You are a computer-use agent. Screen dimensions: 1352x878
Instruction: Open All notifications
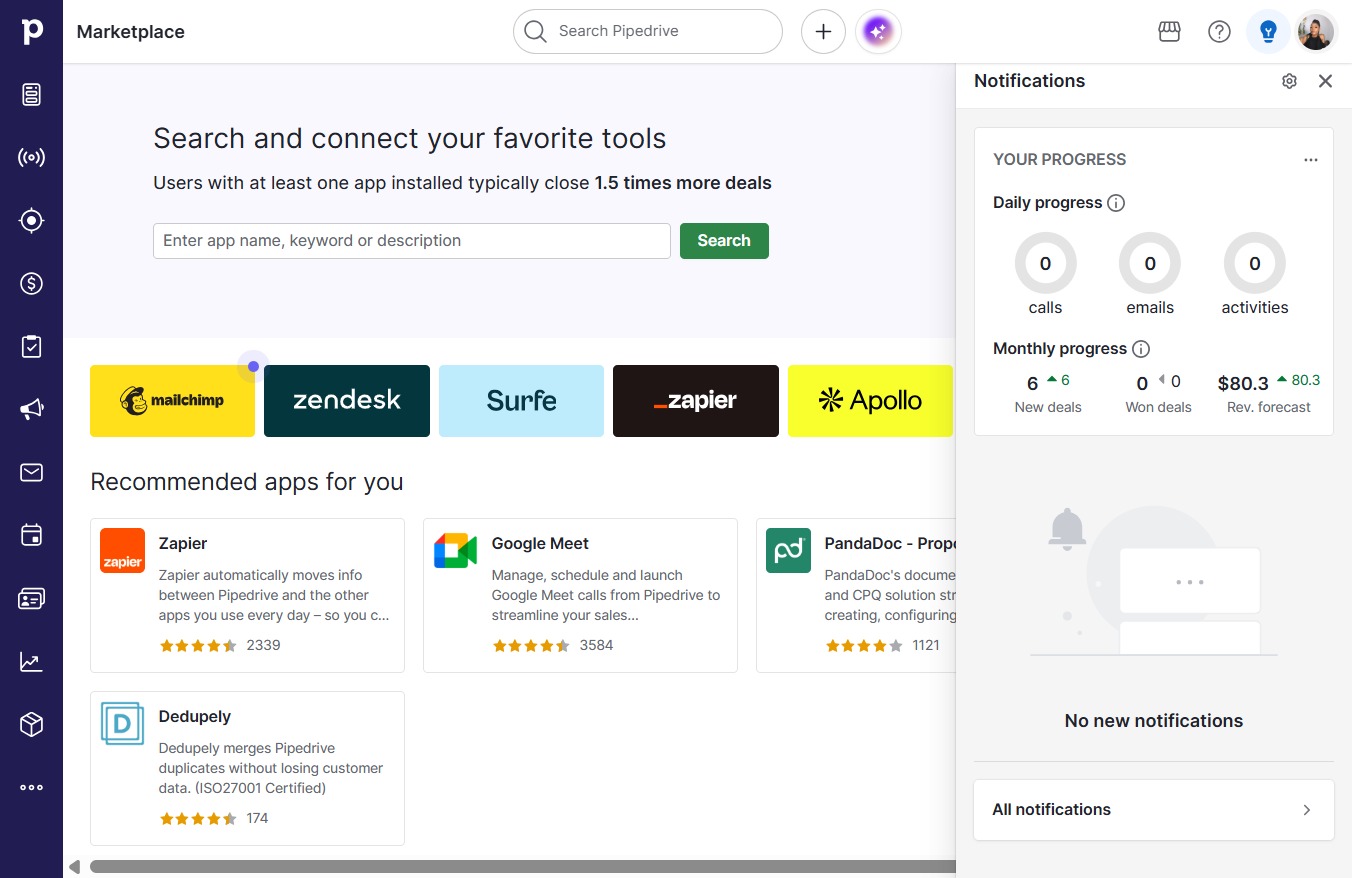coord(1154,810)
